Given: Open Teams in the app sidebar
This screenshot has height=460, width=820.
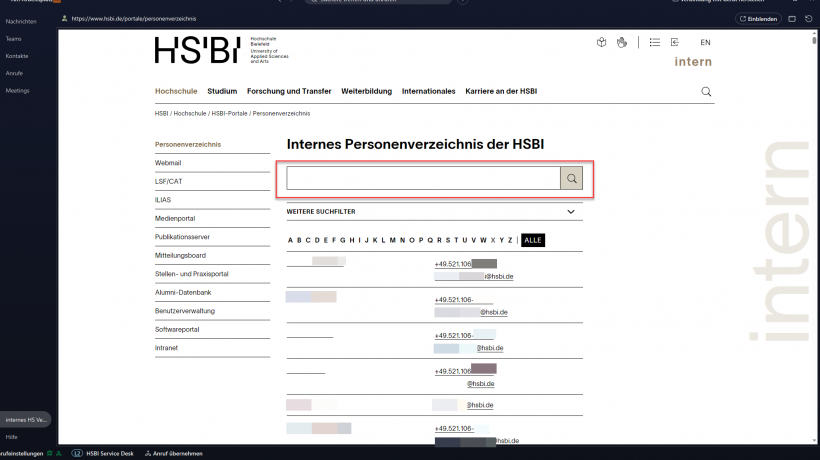Looking at the screenshot, I should pyautogui.click(x=14, y=39).
